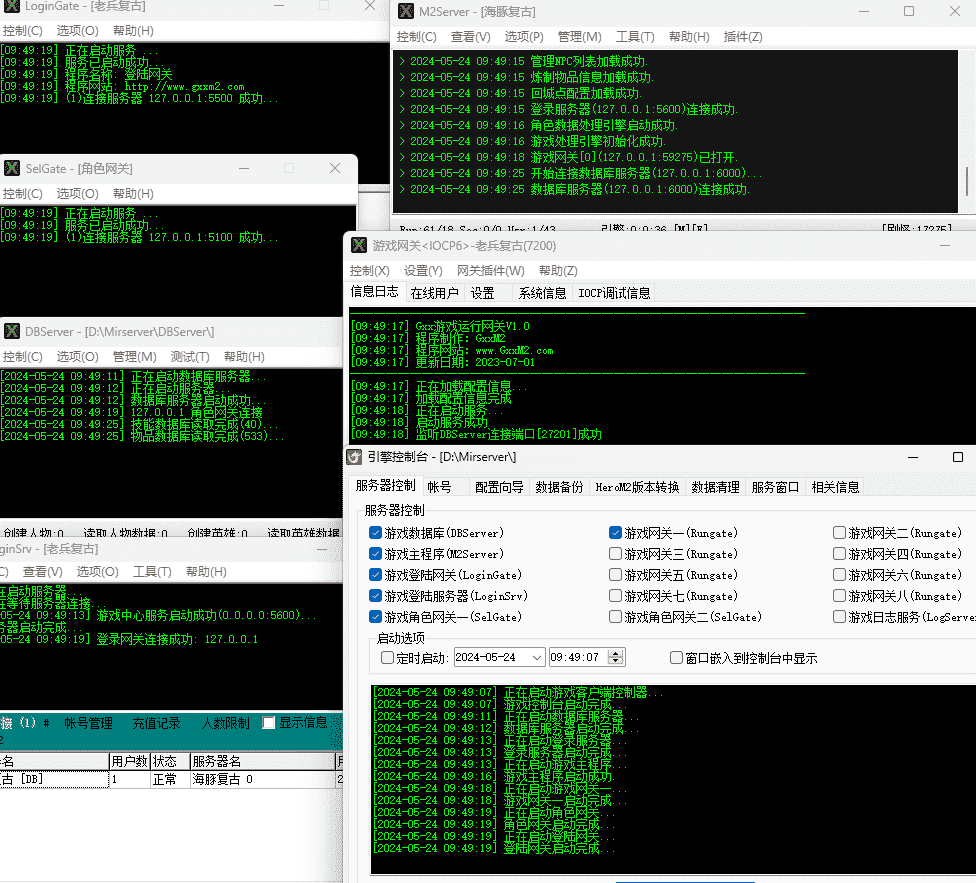
Task: Toggle the 游戏网关一(Rungate) checkbox
Action: (x=615, y=533)
